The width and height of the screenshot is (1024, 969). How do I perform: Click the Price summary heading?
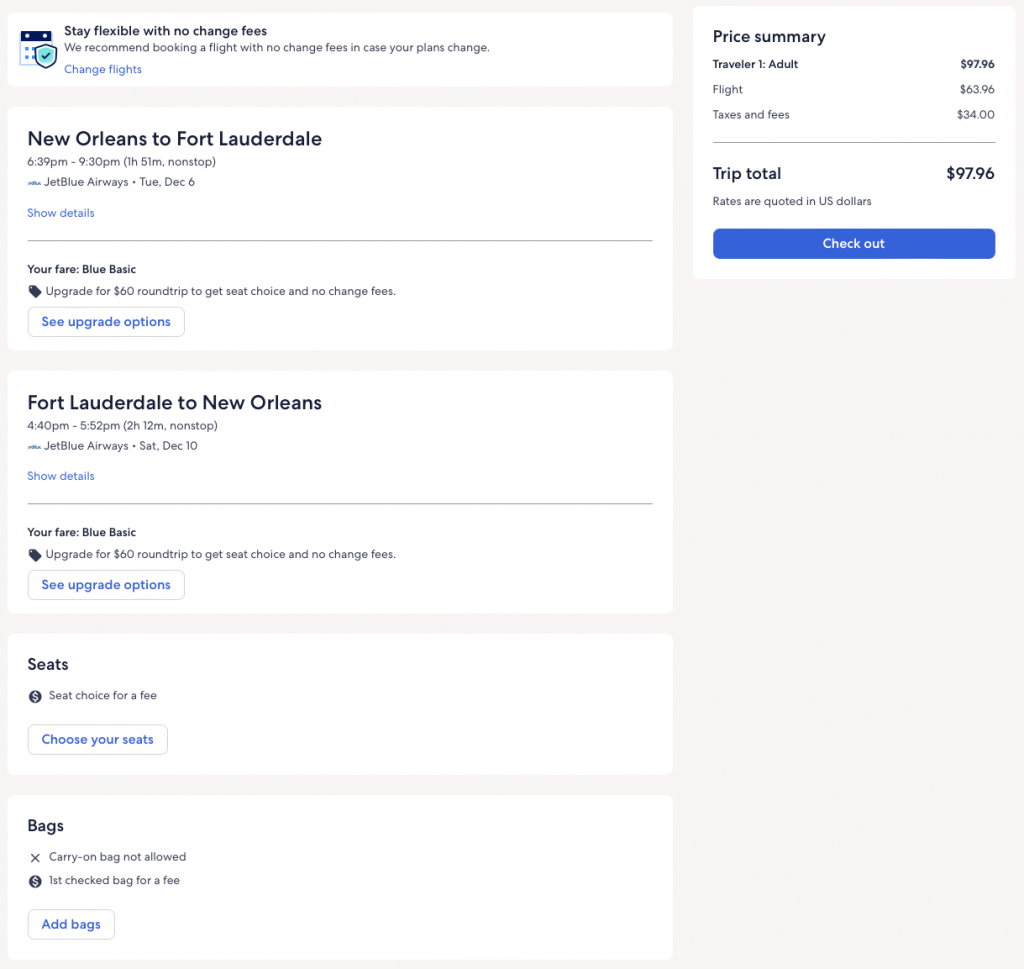coord(769,37)
